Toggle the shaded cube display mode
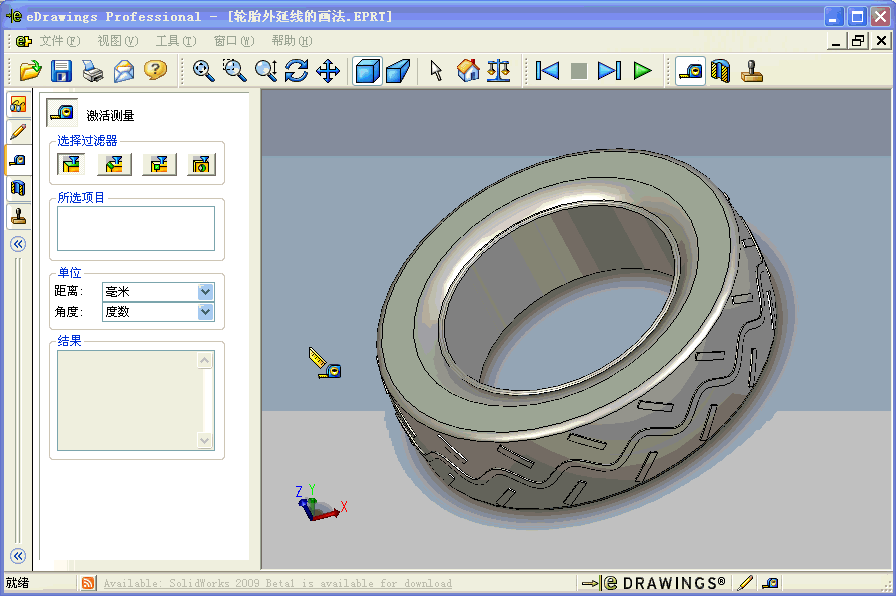The width and height of the screenshot is (896, 596). (x=367, y=71)
